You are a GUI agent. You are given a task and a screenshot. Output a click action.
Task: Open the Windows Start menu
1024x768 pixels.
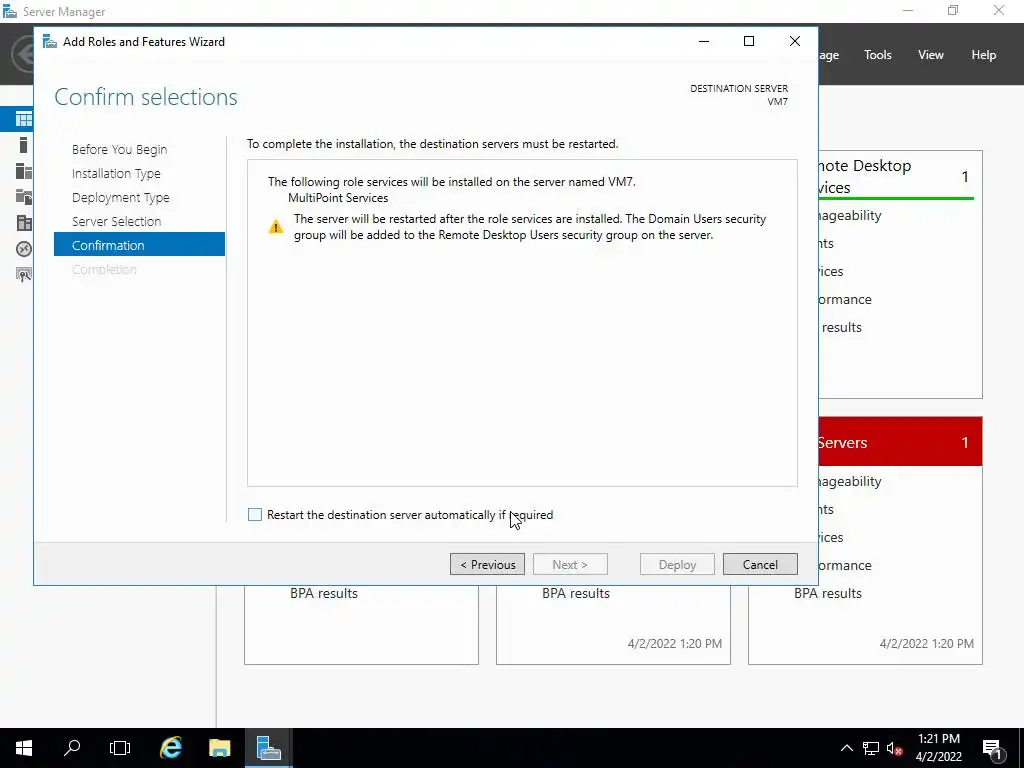[x=24, y=748]
